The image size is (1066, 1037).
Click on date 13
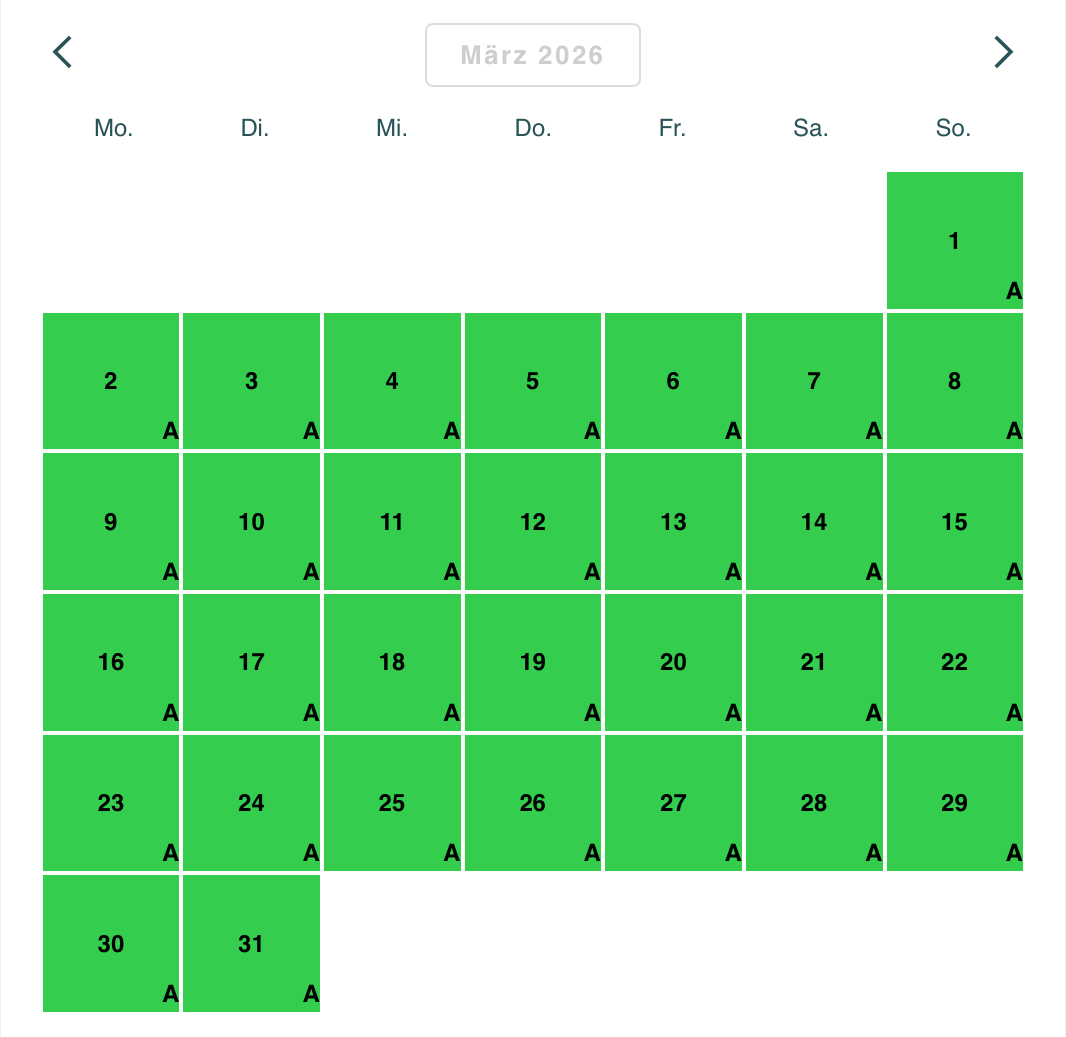pyautogui.click(x=673, y=522)
